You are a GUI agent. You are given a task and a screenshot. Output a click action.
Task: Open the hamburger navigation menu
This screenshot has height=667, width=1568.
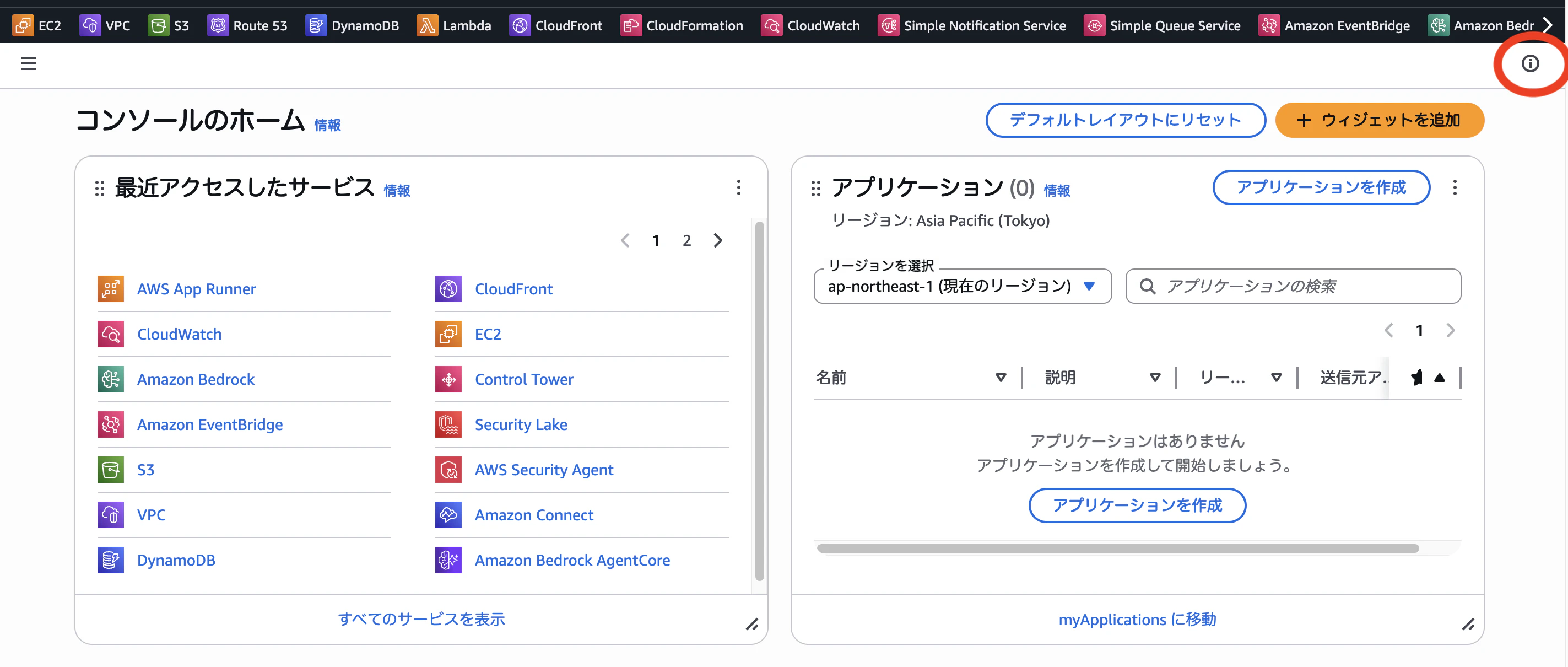click(x=29, y=63)
